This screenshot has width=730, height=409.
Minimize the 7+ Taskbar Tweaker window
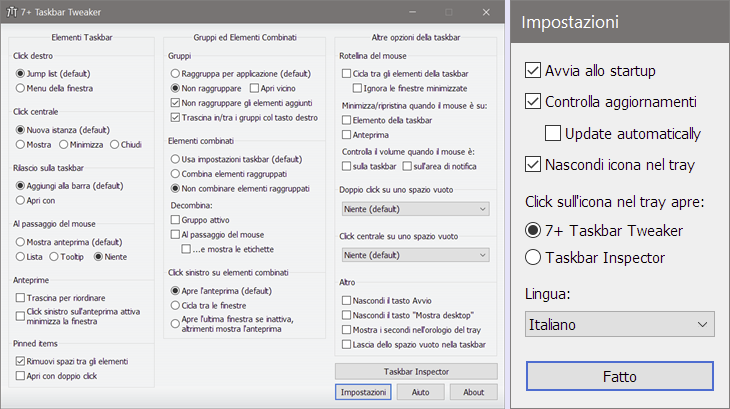[x=412, y=12]
